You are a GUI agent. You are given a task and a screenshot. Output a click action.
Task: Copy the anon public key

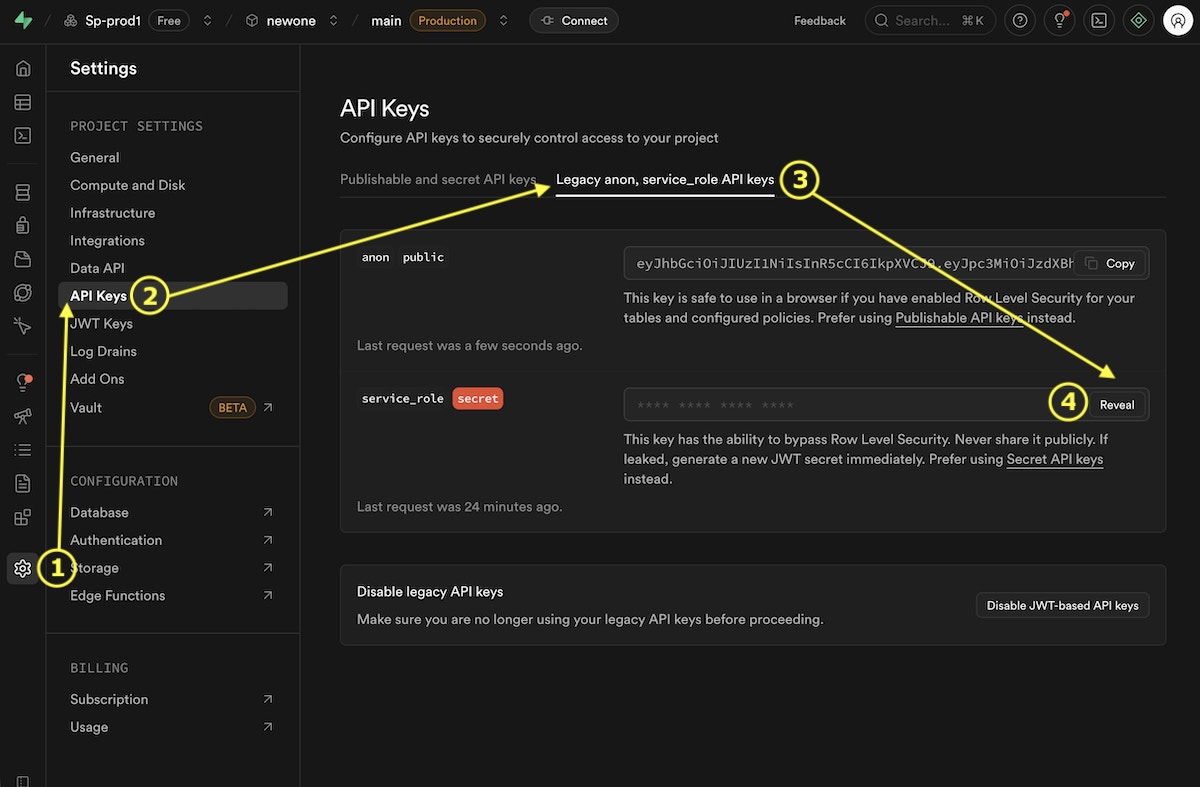tap(1110, 264)
